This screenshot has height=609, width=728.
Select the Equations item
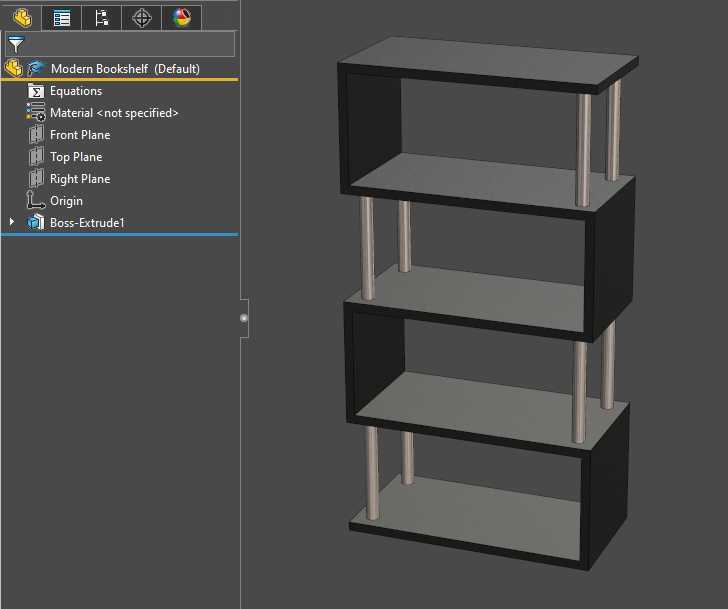pyautogui.click(x=76, y=91)
